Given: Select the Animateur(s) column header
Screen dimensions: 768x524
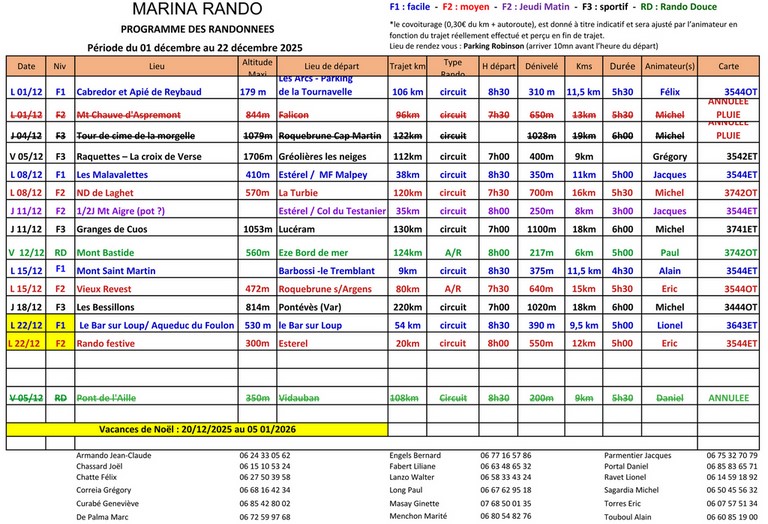Looking at the screenshot, I should pyautogui.click(x=669, y=66).
